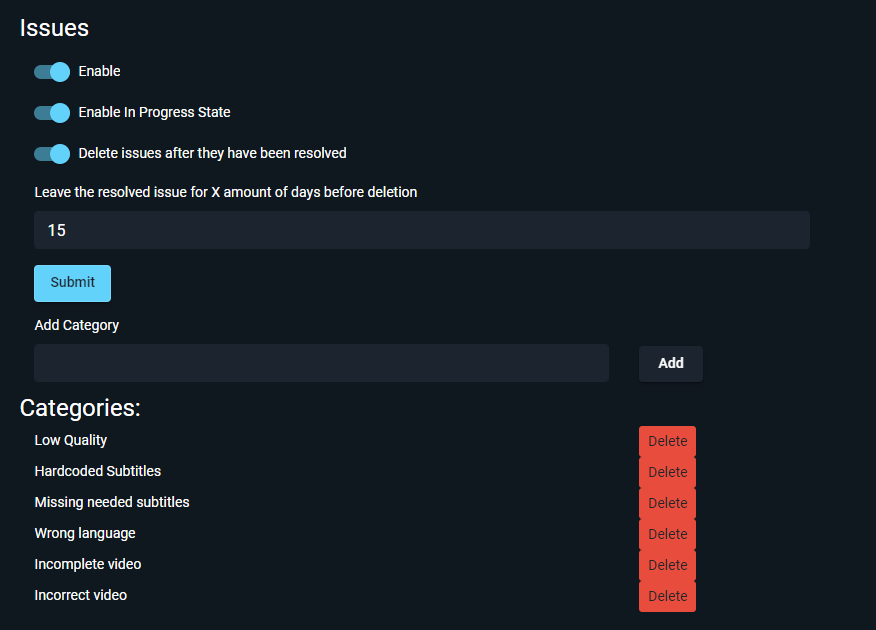Toggle the Enable switch off
Image resolution: width=876 pixels, height=630 pixels.
click(51, 71)
